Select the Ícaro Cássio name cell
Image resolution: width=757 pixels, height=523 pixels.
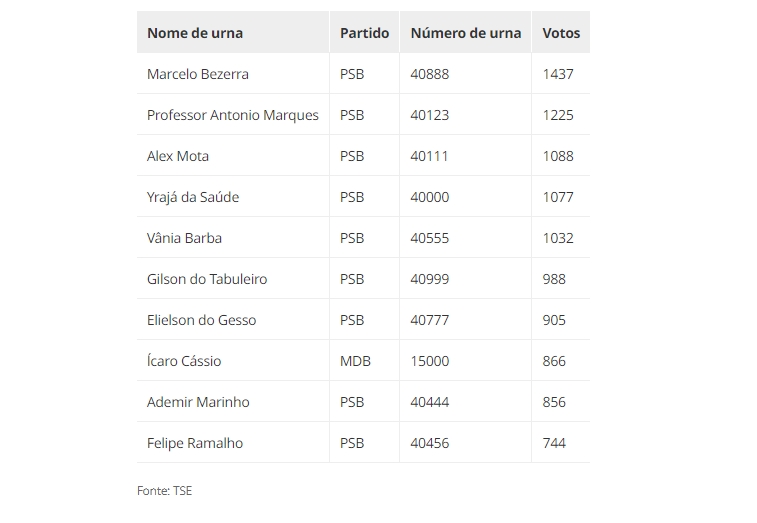pos(233,361)
